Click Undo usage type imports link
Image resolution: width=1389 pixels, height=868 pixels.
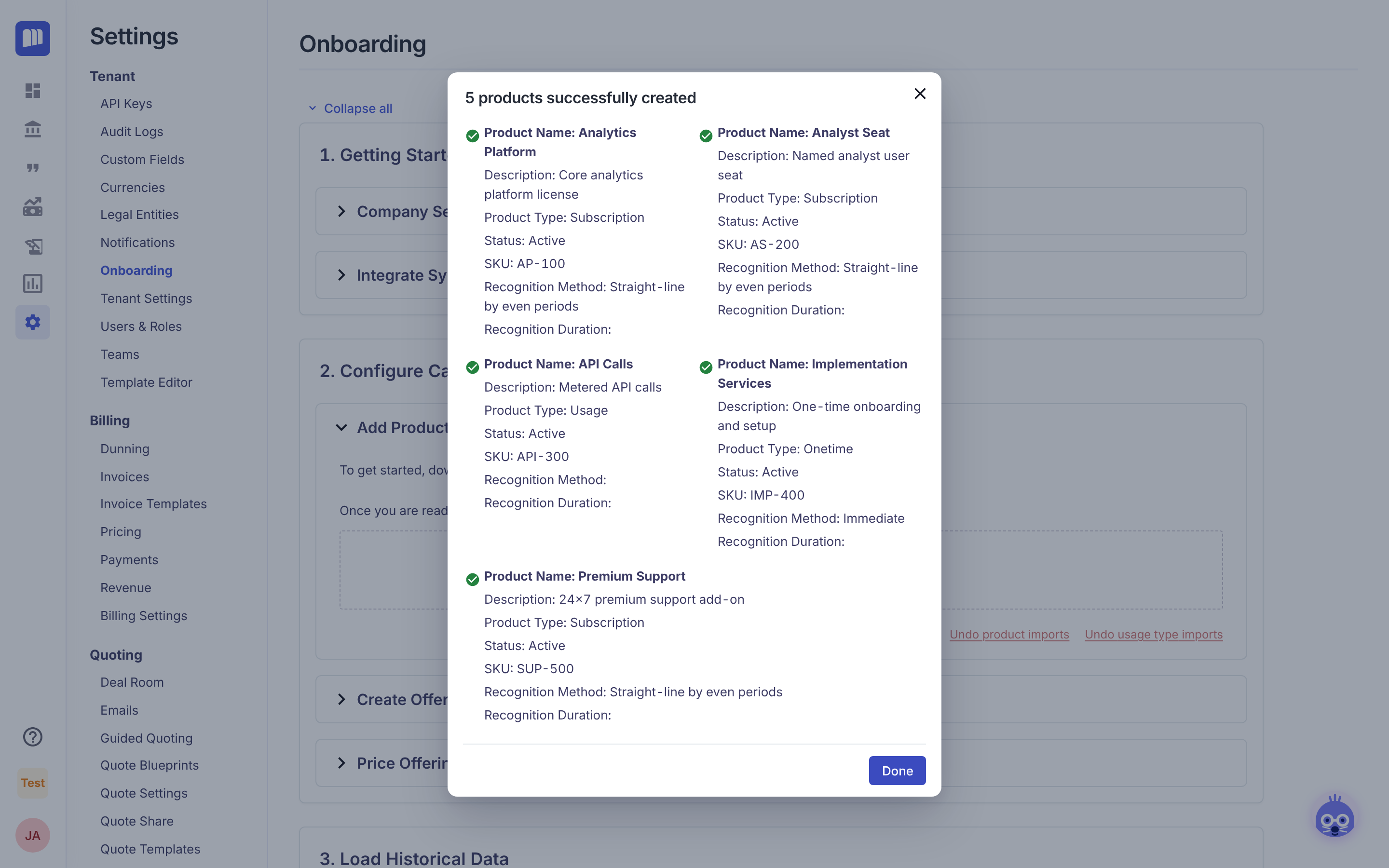tap(1154, 634)
